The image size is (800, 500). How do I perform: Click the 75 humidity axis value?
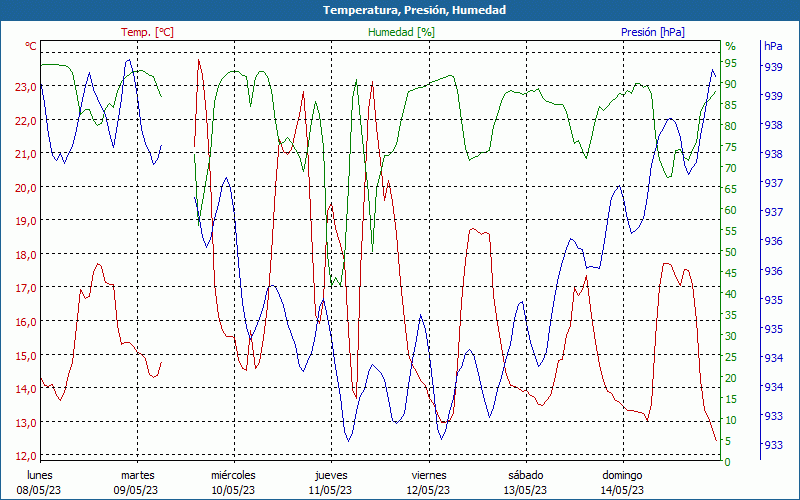(x=731, y=147)
